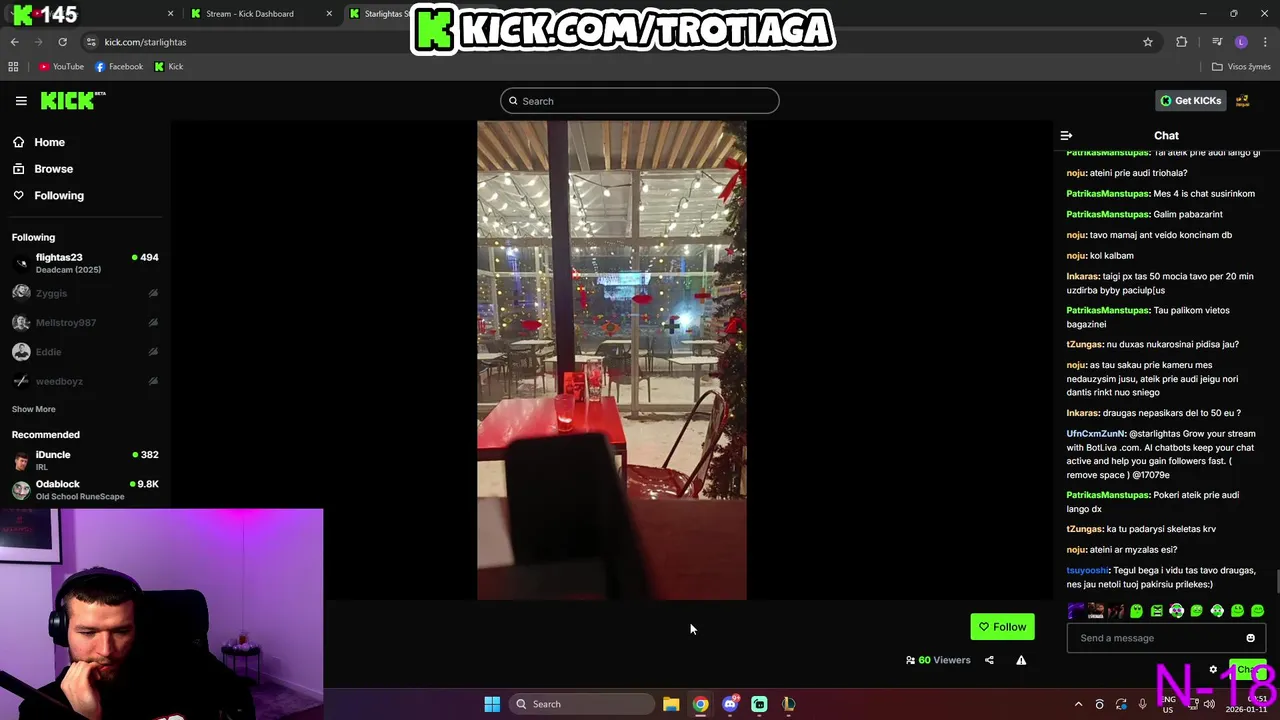Open recommended Odablock channel

click(85, 489)
